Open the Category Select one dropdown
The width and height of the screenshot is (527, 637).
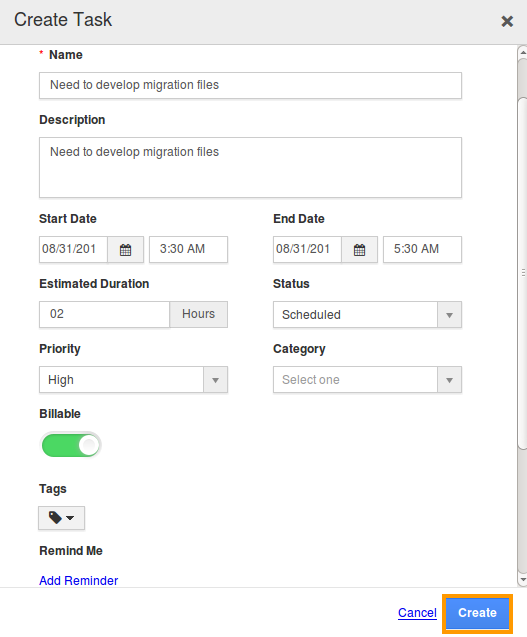367,380
